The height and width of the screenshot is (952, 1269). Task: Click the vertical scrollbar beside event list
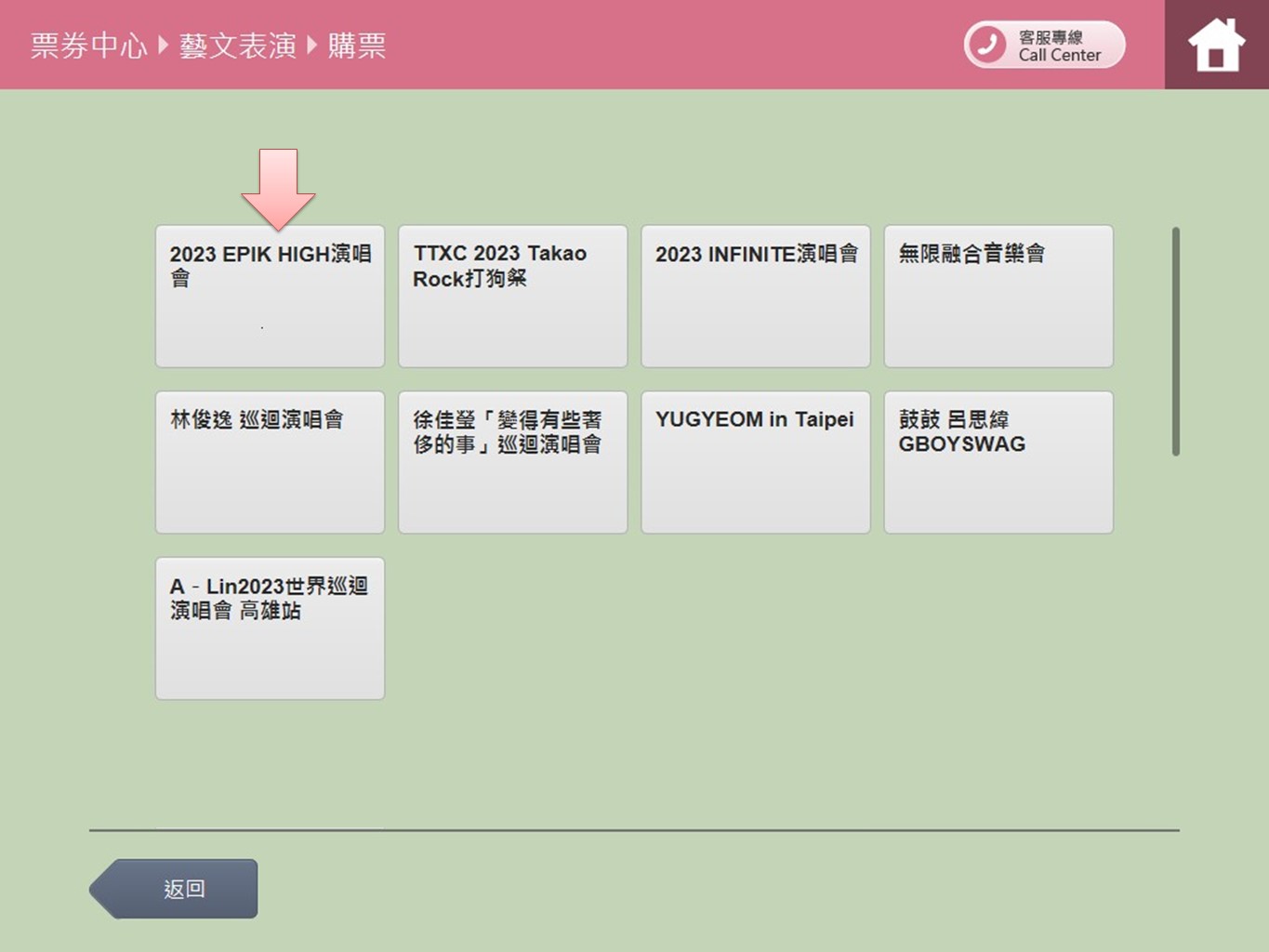(1176, 341)
